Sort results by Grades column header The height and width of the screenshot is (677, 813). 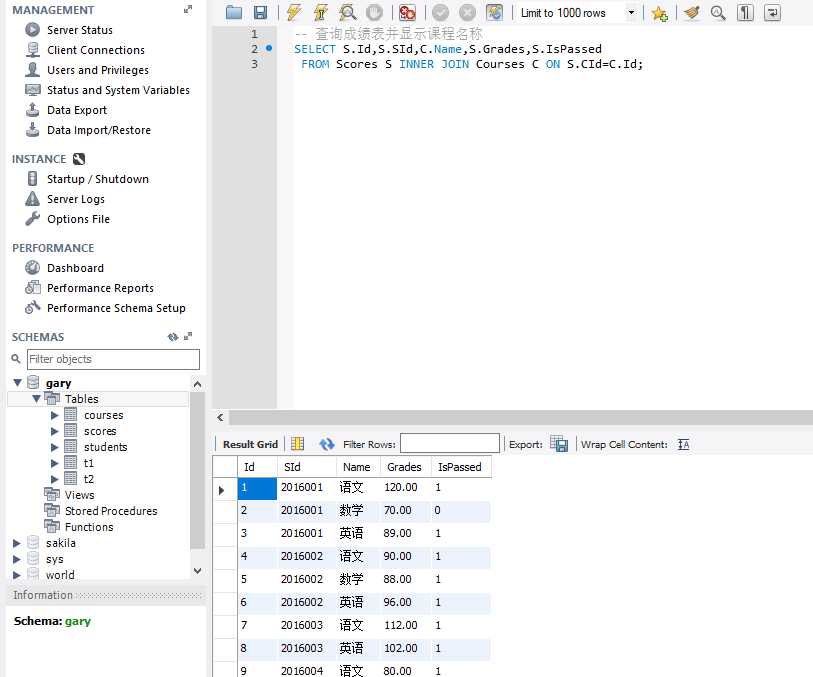point(404,467)
